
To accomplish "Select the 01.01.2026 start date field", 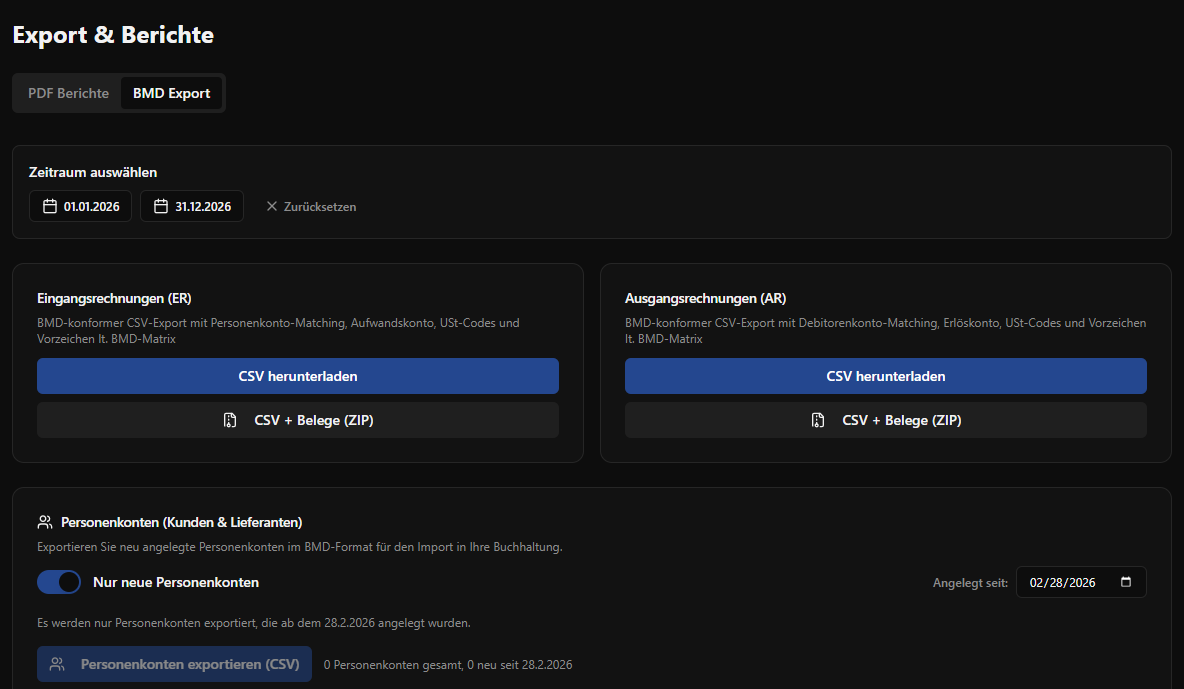I will (80, 206).
